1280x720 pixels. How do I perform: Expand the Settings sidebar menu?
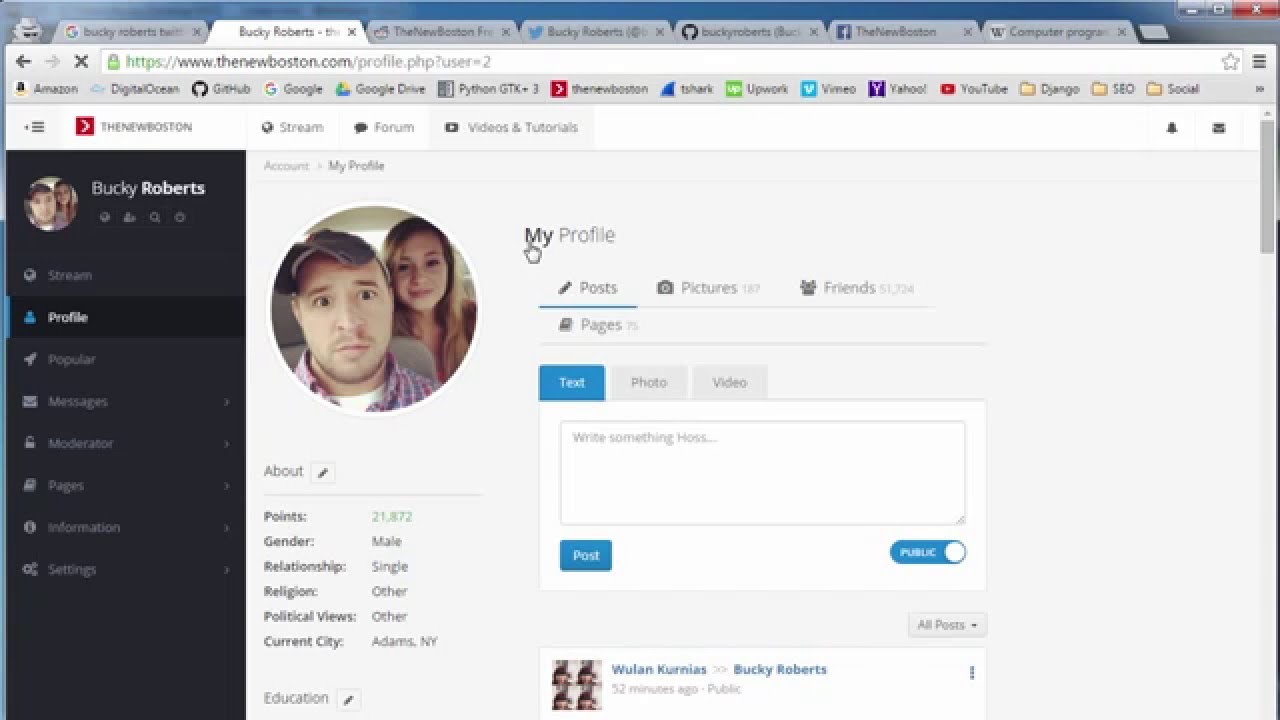click(126, 569)
